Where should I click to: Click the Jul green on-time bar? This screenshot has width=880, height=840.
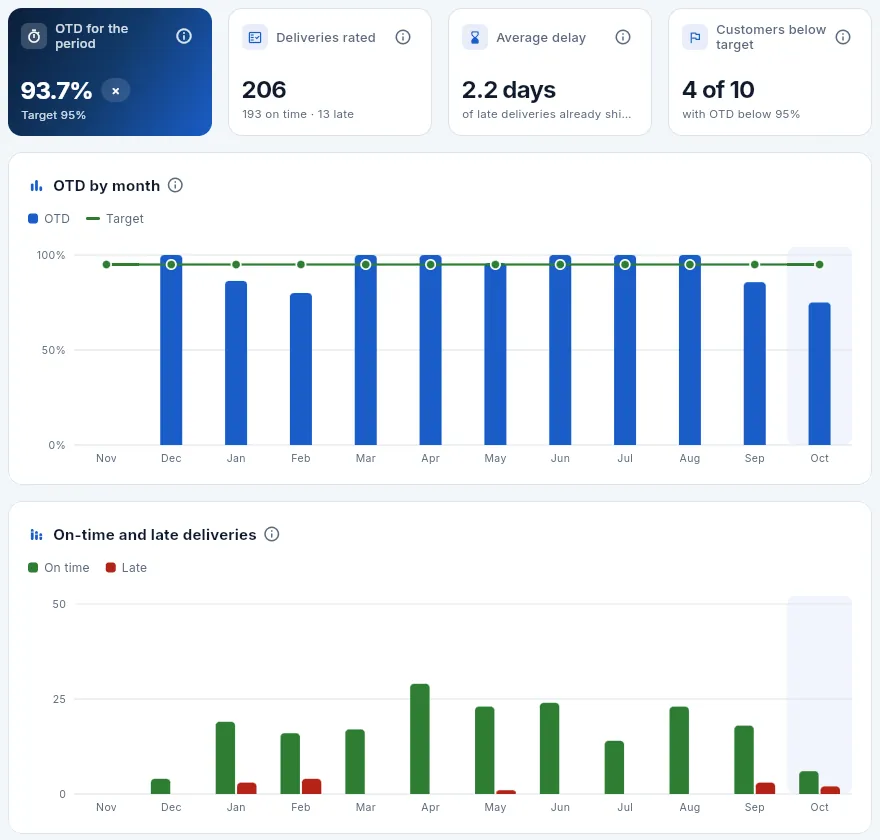(x=615, y=768)
